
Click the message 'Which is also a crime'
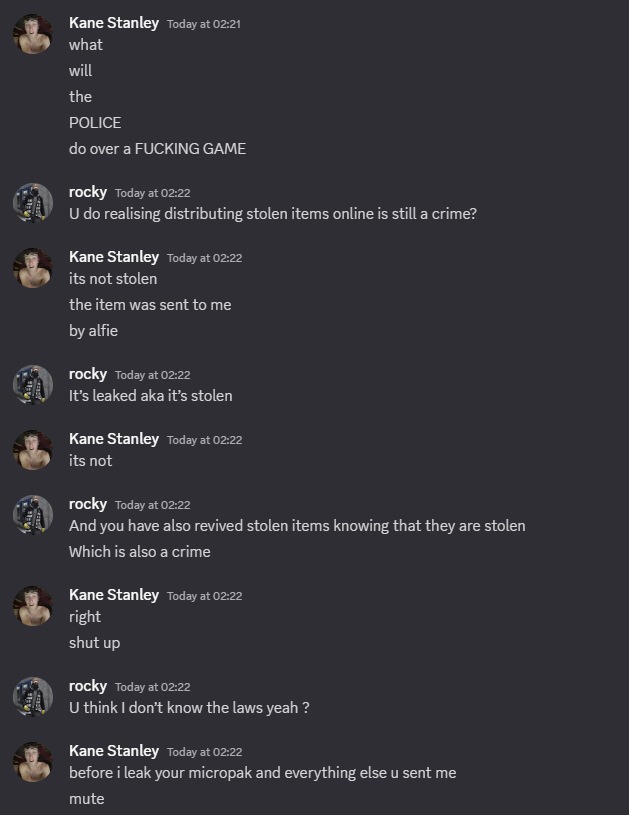[x=139, y=552]
